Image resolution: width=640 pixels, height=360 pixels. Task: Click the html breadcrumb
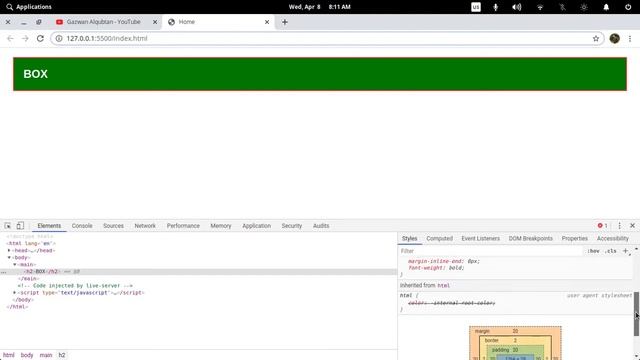click(9, 355)
